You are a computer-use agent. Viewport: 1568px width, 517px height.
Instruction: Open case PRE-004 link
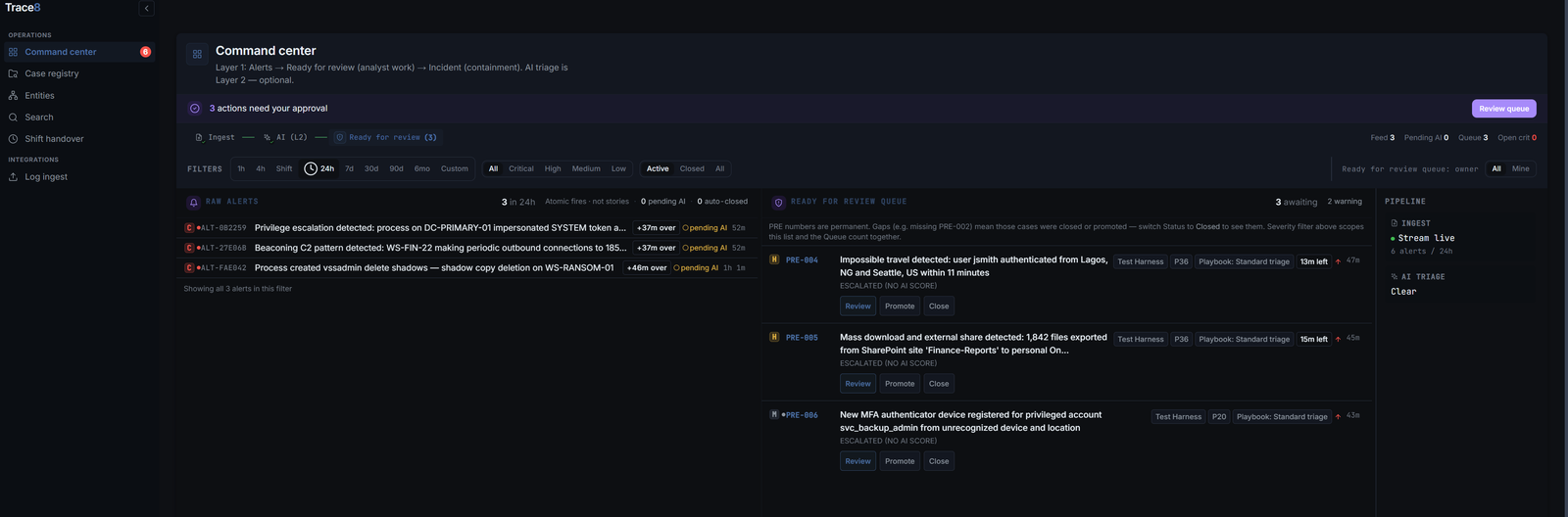tap(802, 260)
